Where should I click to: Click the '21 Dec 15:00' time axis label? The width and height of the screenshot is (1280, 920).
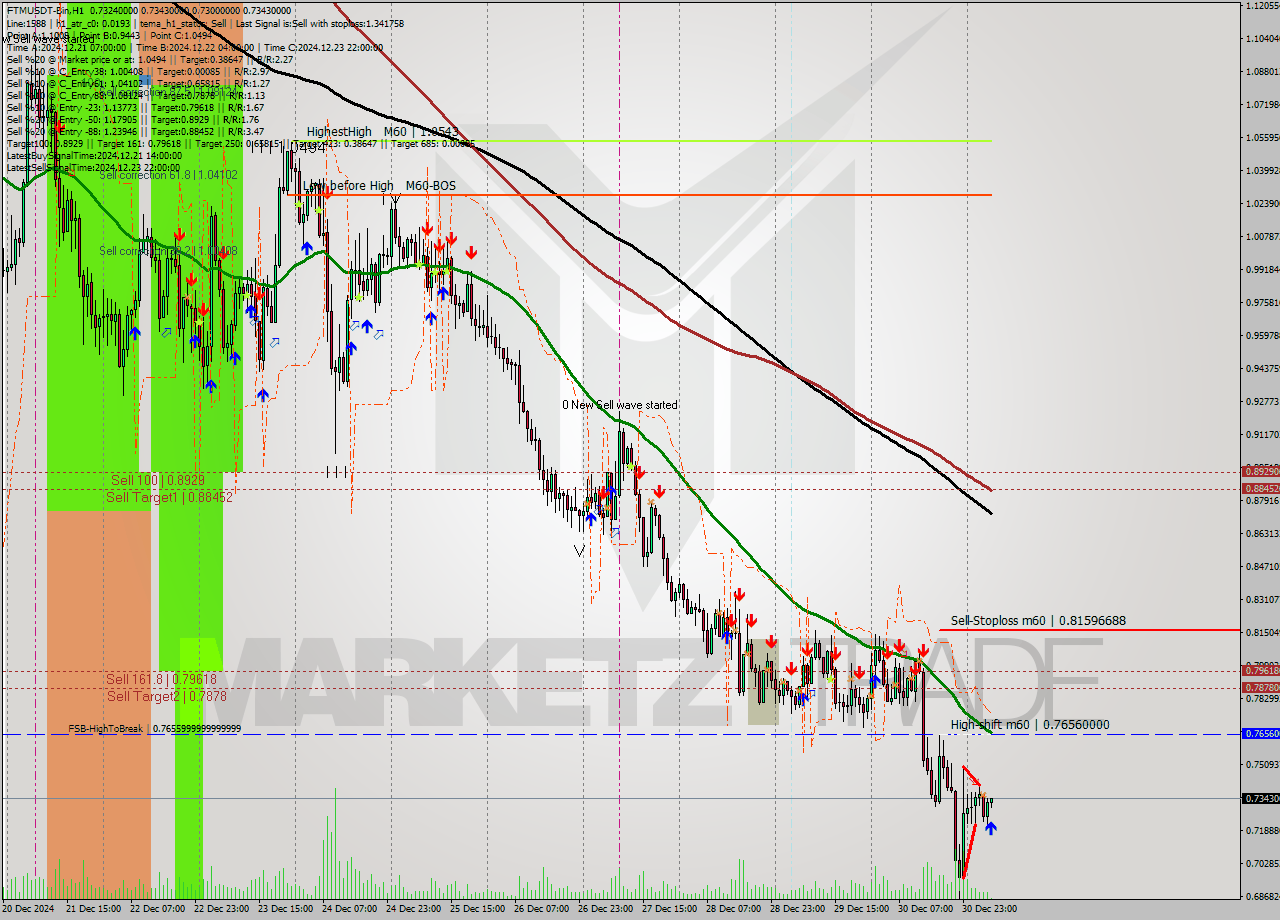pyautogui.click(x=94, y=909)
